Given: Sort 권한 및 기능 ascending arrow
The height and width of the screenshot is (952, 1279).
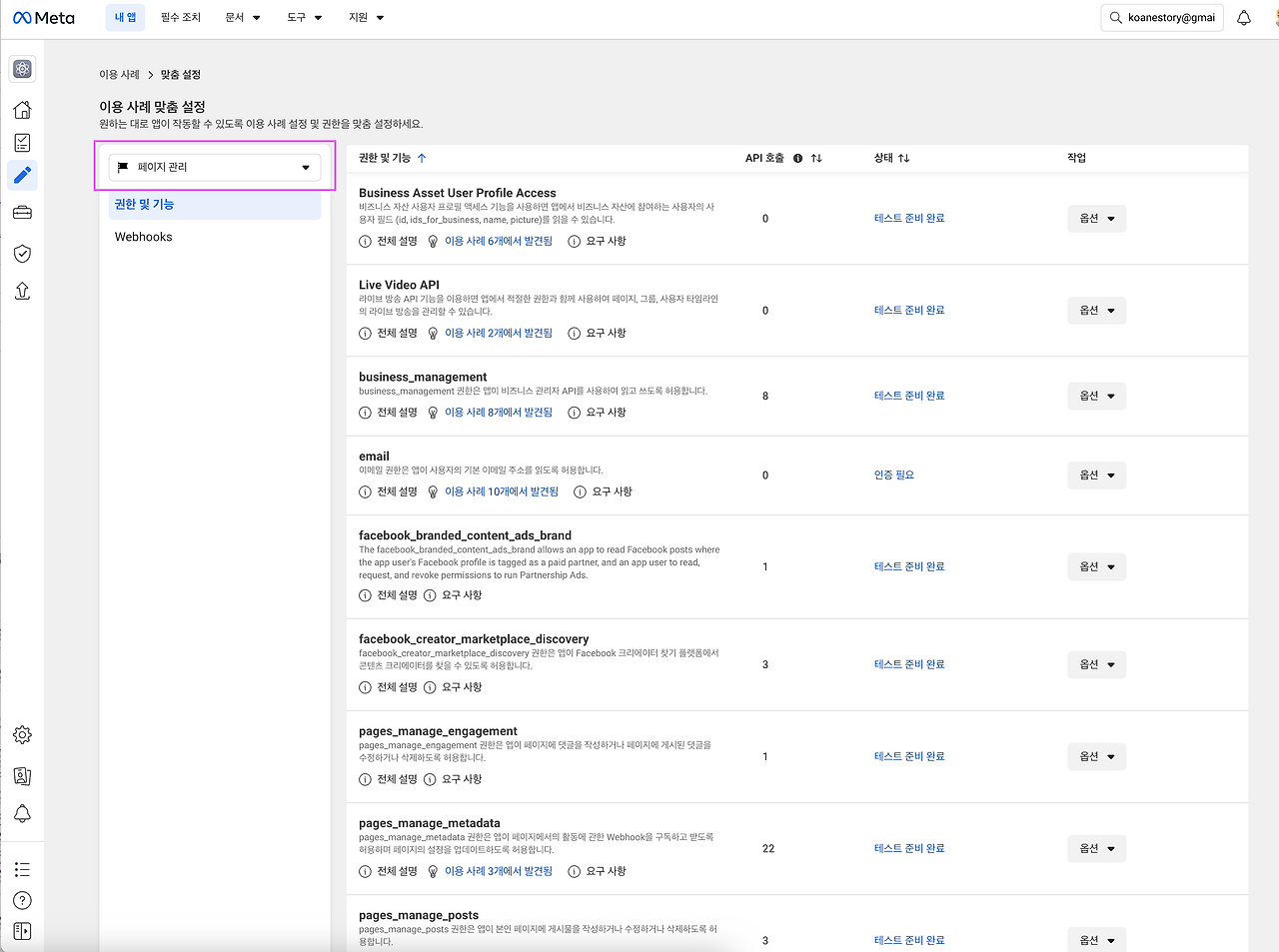Looking at the screenshot, I should (x=422, y=158).
